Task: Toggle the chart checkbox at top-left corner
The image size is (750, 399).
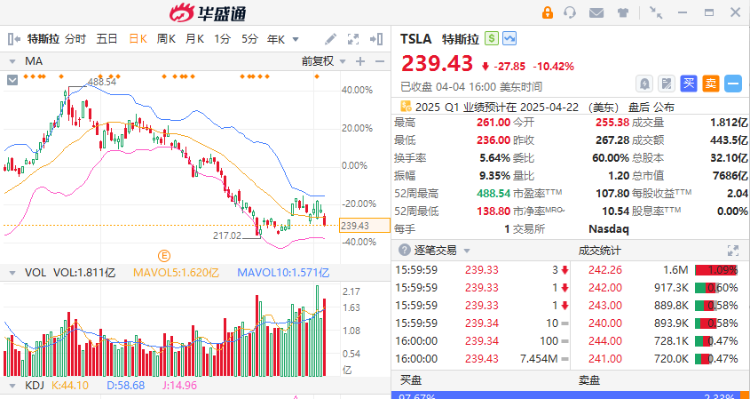Action: [x=12, y=80]
